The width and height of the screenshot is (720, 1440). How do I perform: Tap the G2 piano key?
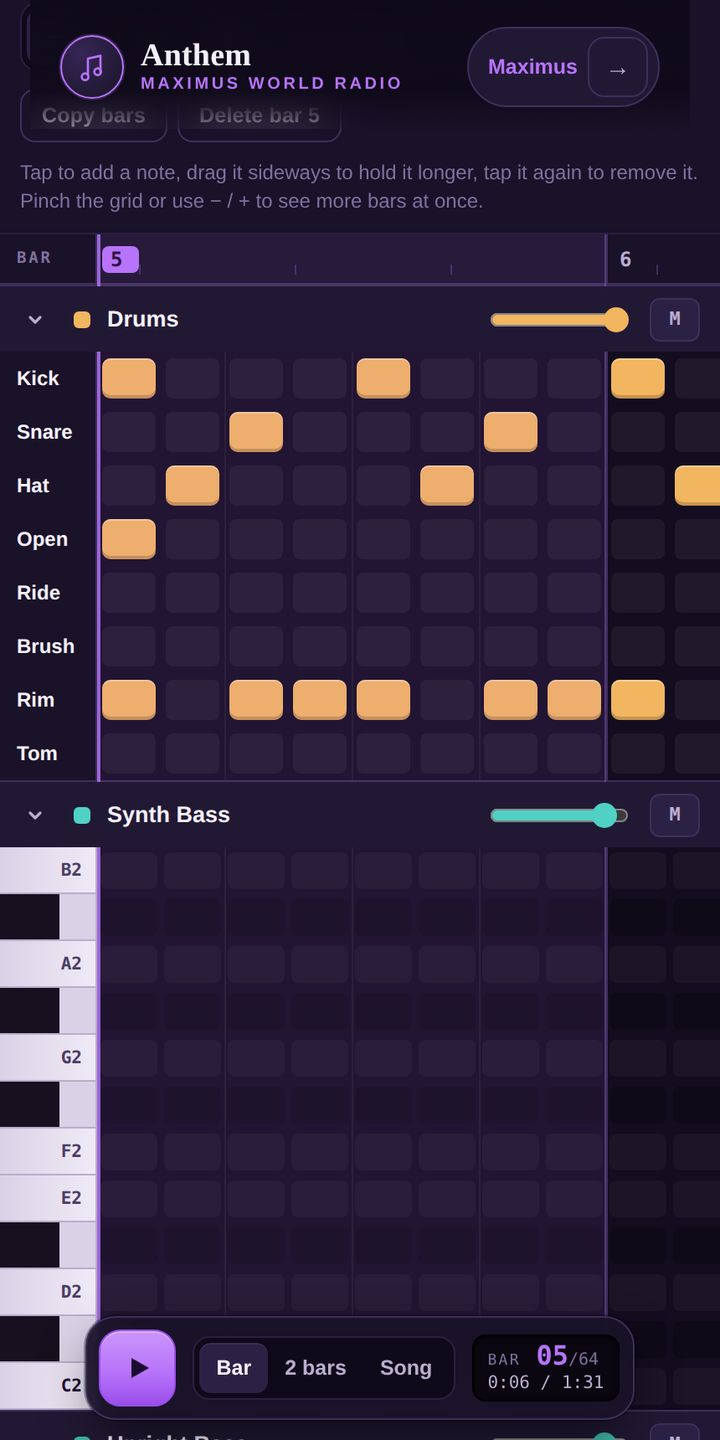(48, 1057)
